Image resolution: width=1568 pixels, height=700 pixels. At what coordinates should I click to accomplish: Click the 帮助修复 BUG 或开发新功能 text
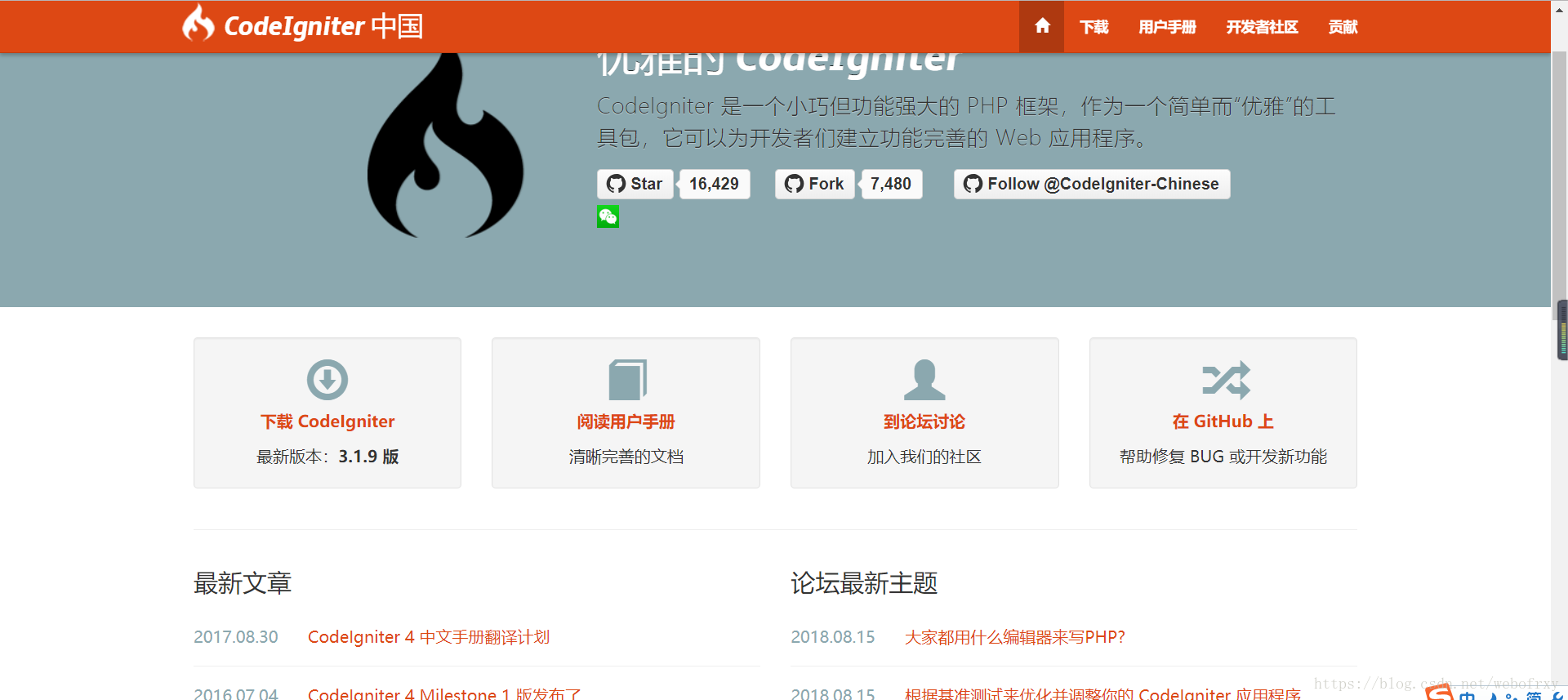(x=1223, y=457)
